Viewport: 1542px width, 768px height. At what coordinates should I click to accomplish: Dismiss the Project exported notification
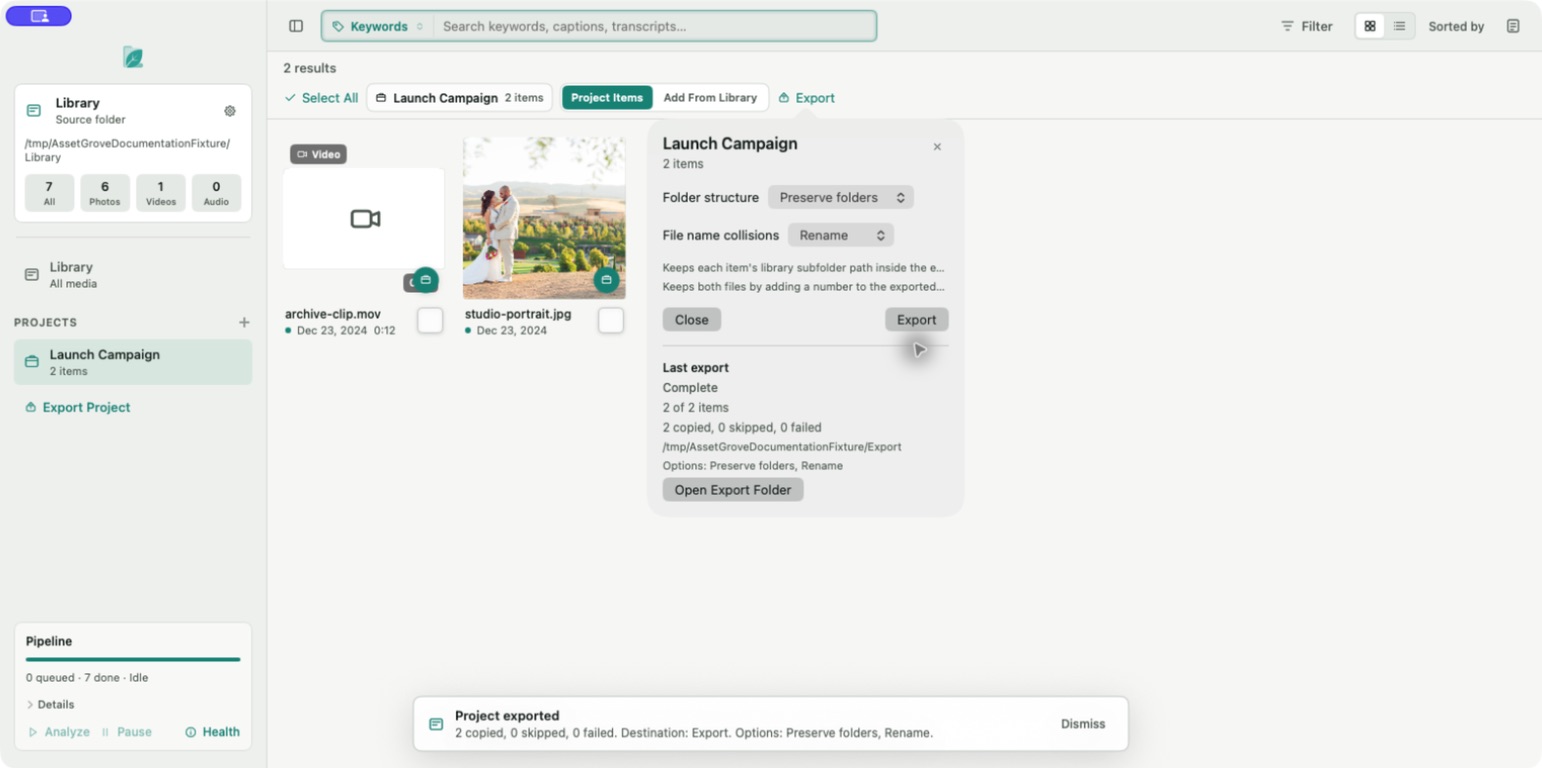tap(1083, 724)
